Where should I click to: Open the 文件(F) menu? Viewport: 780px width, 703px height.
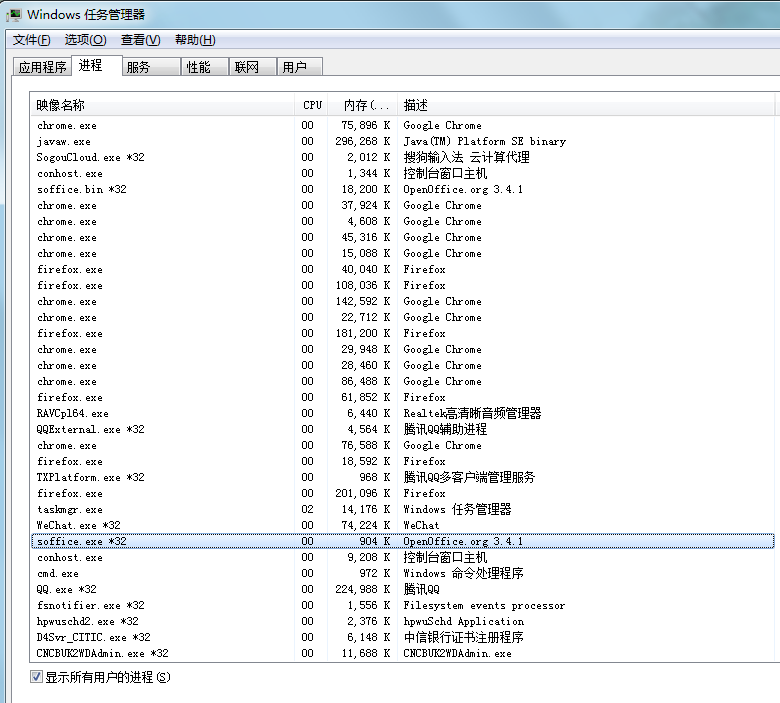(31, 40)
